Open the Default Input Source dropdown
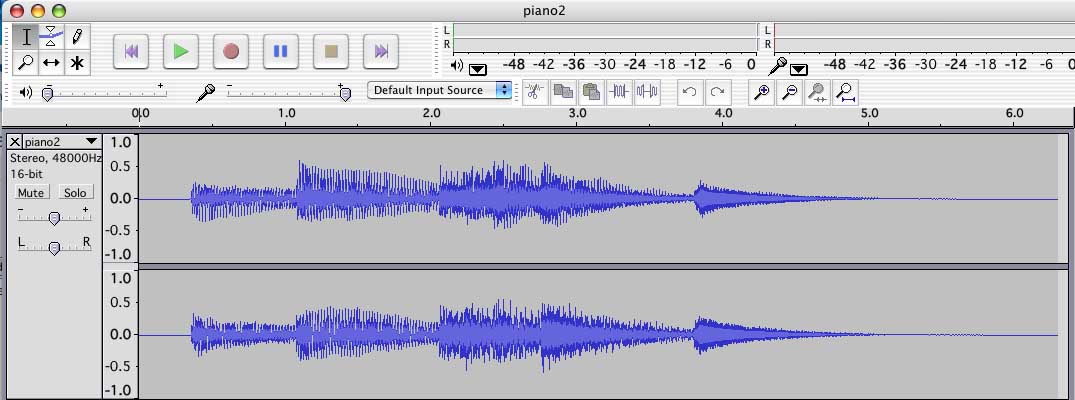Screen dimensions: 1075x400 (440, 90)
